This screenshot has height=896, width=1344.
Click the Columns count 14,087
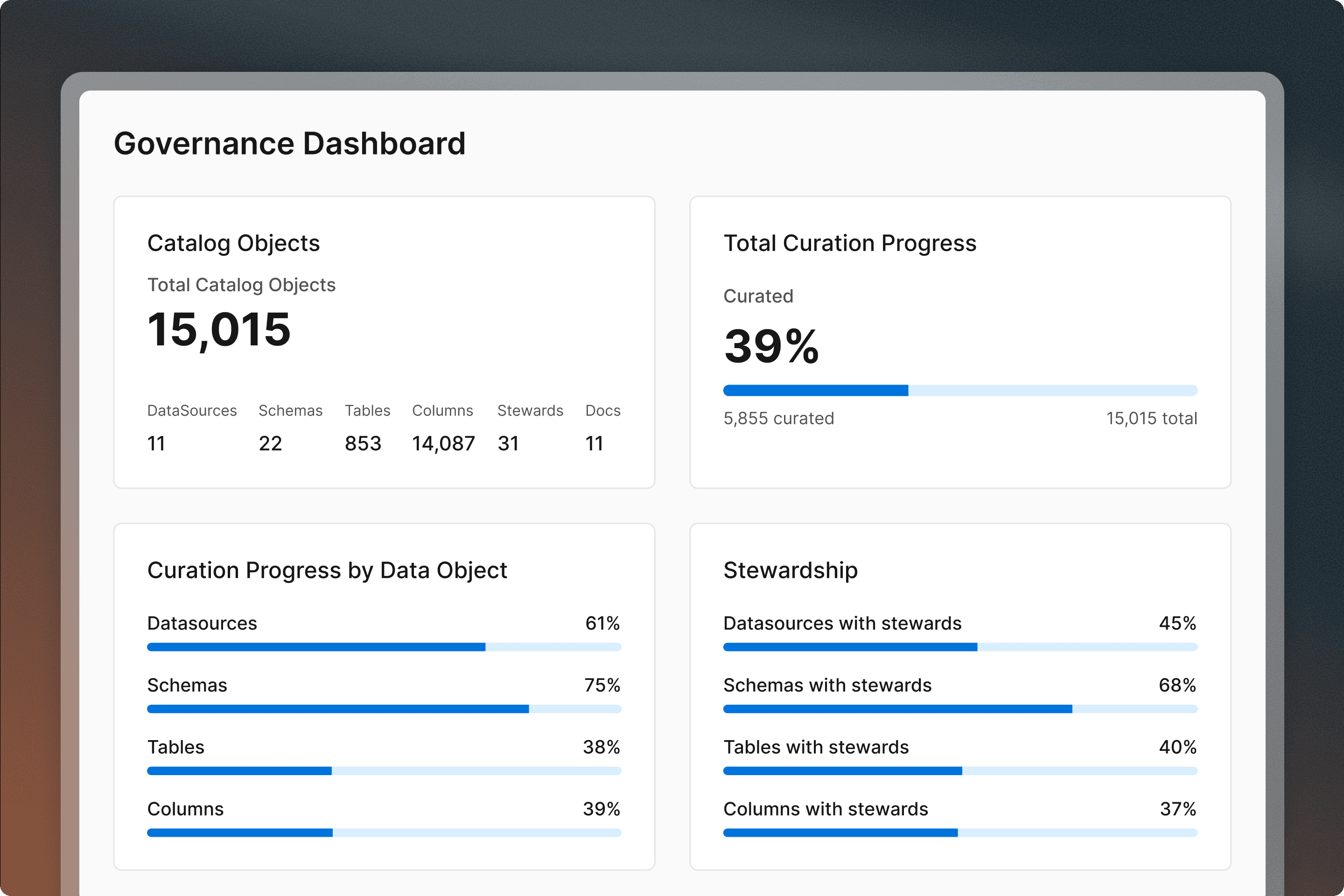pos(443,444)
